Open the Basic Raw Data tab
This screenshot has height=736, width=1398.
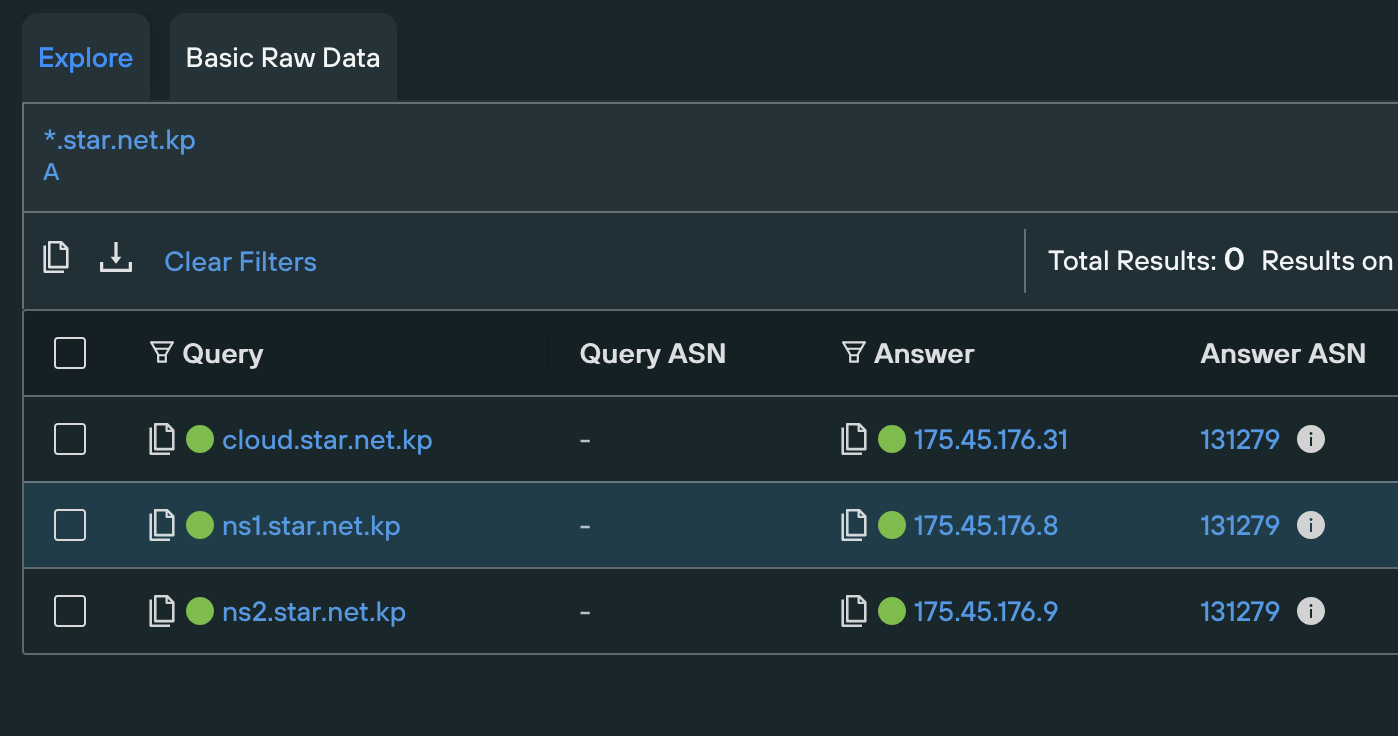point(283,58)
